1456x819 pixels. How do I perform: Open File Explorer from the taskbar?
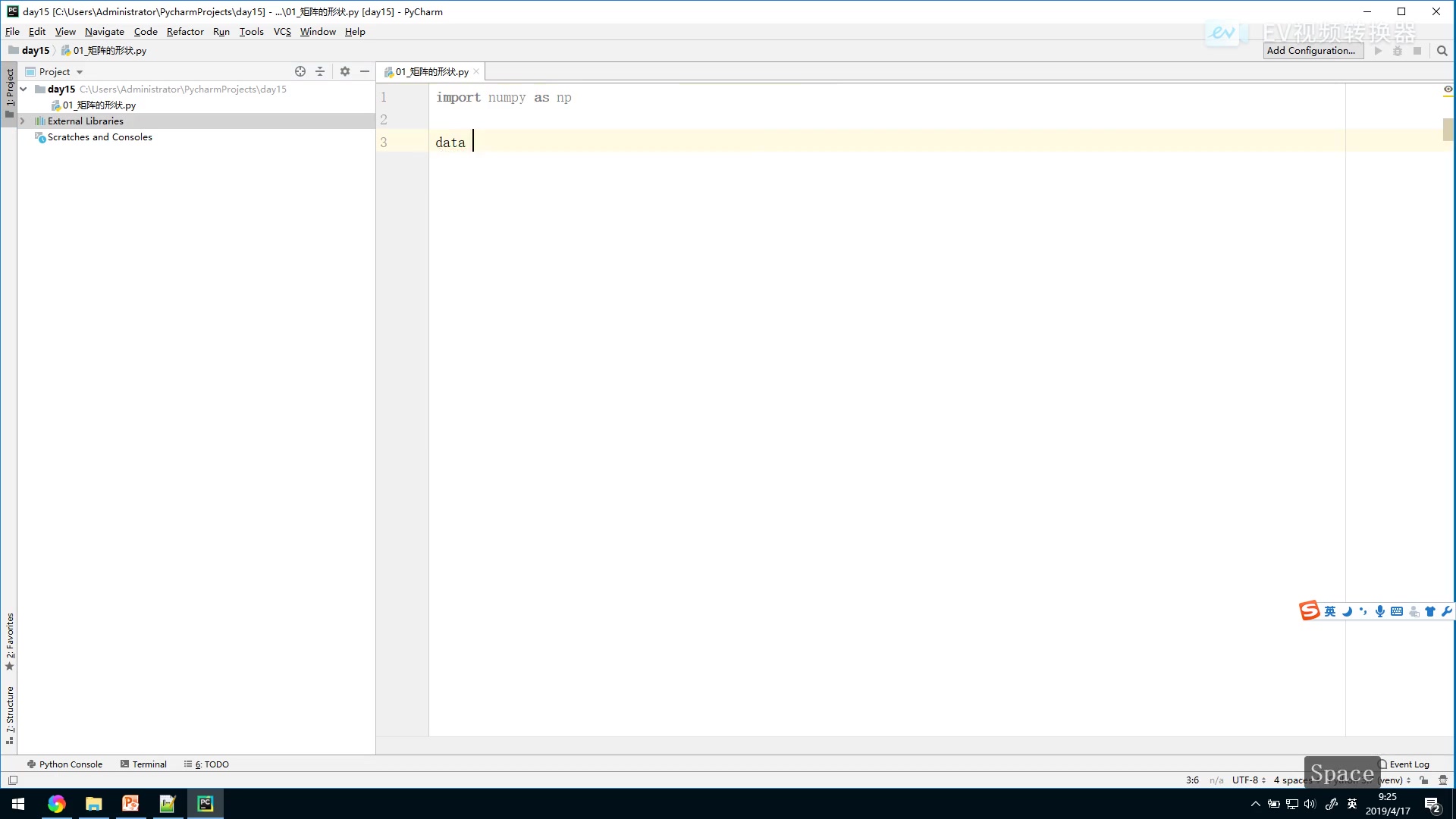(x=94, y=804)
